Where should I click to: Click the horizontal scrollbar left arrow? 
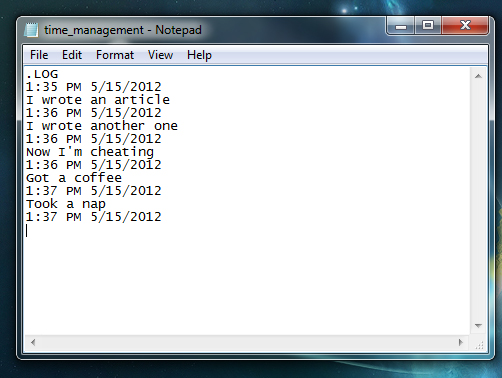point(33,342)
